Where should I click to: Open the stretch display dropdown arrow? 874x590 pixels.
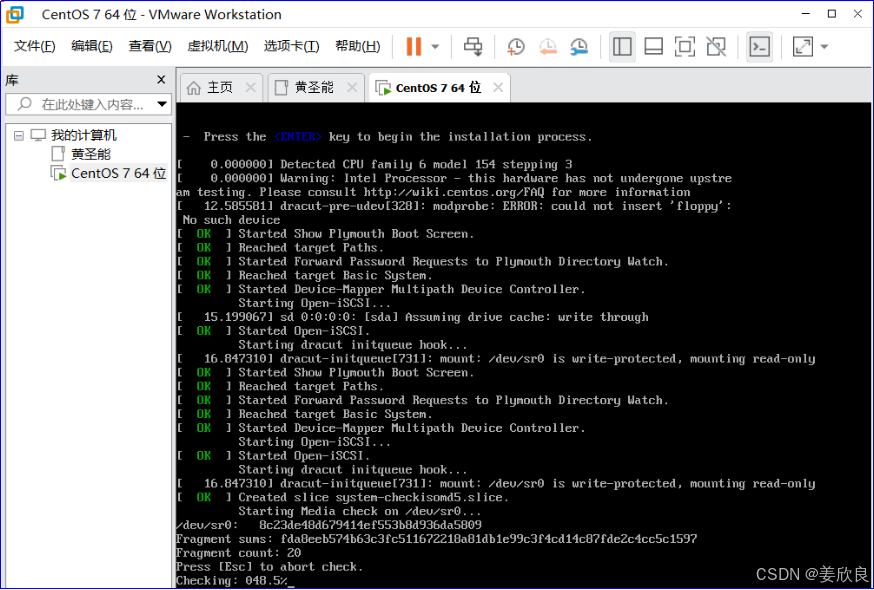[824, 46]
